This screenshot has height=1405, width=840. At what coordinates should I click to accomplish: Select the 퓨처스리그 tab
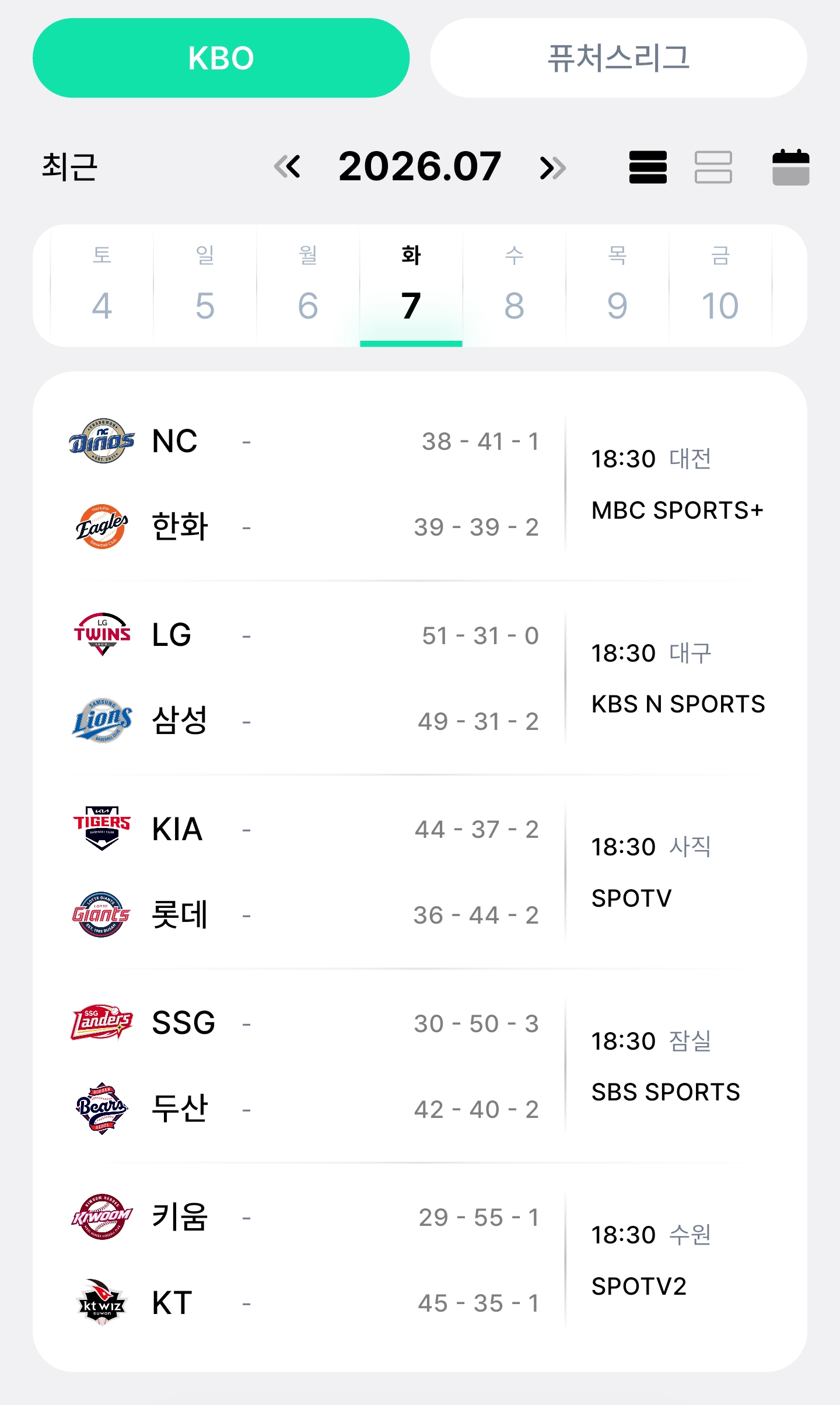coord(618,58)
